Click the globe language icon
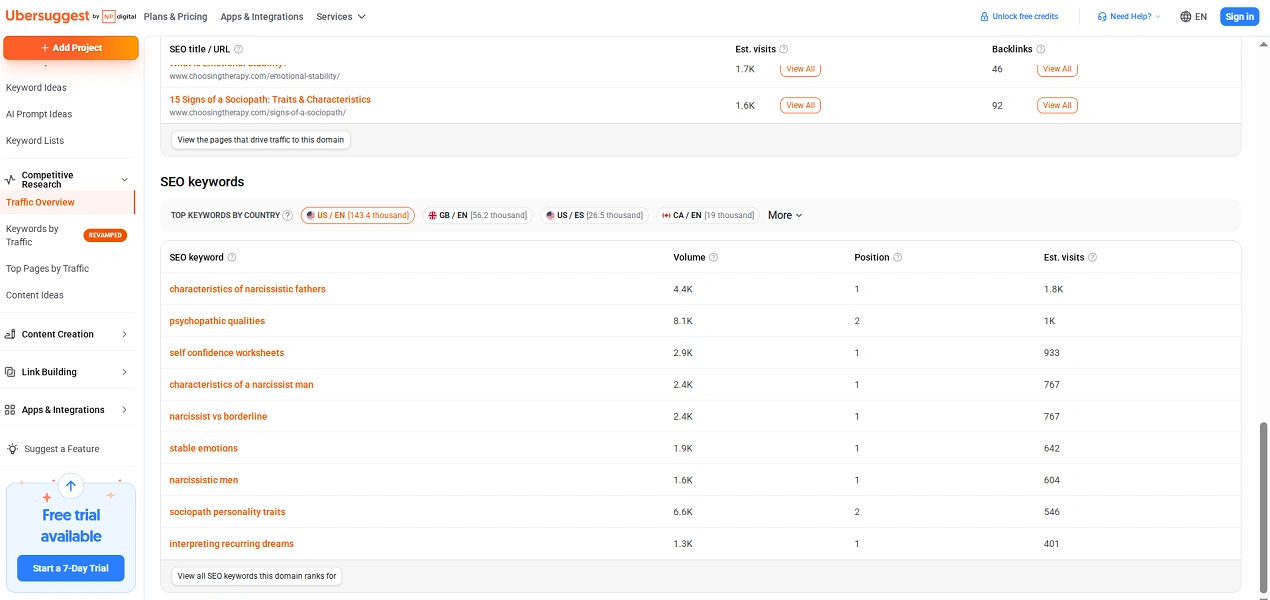The image size is (1270, 600). 1186,16
